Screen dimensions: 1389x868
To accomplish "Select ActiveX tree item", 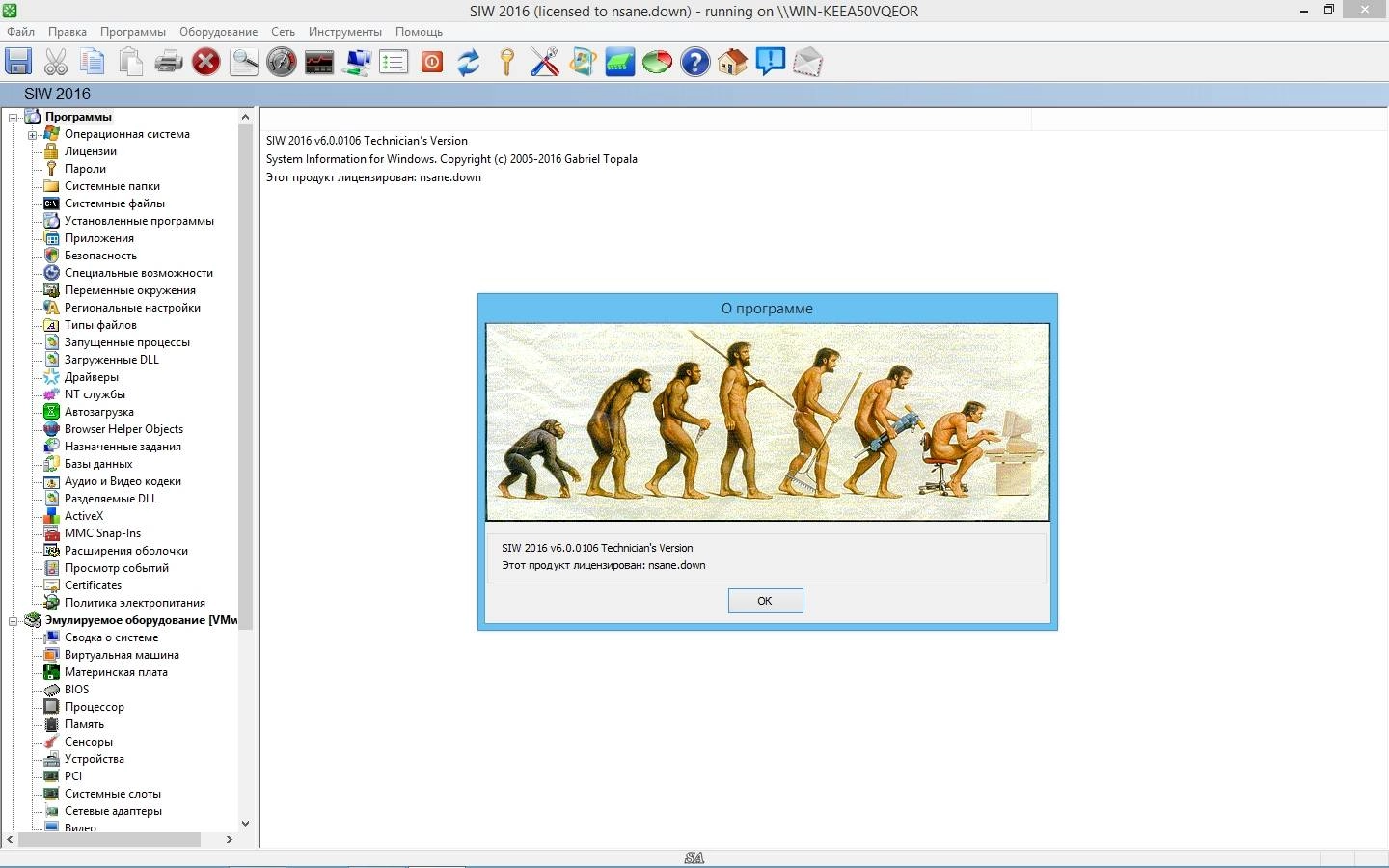I will click(84, 516).
